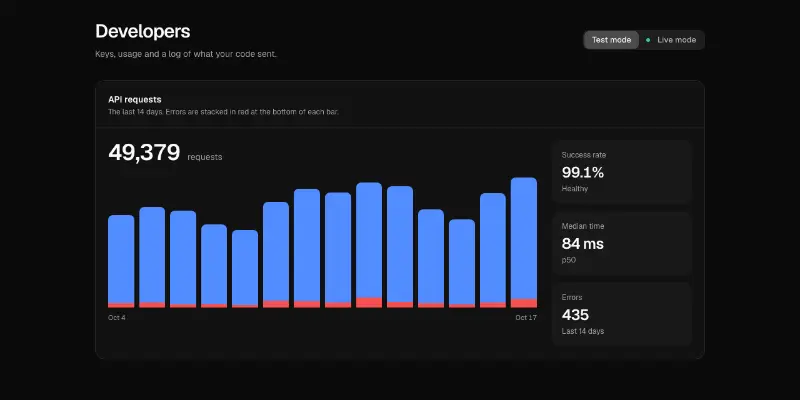Switch to Live mode
This screenshot has height=400, width=800.
point(671,40)
